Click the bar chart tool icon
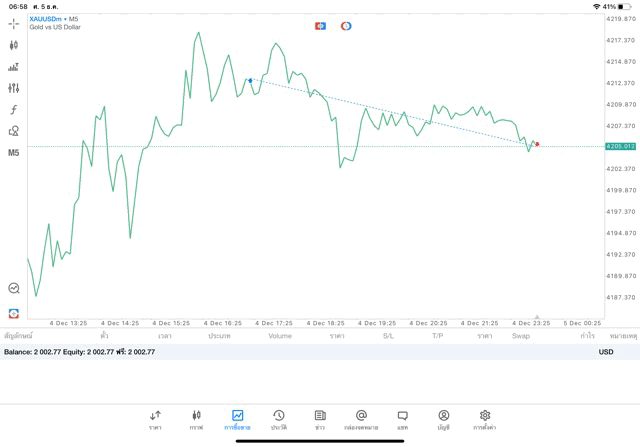The image size is (640, 447). [14, 67]
